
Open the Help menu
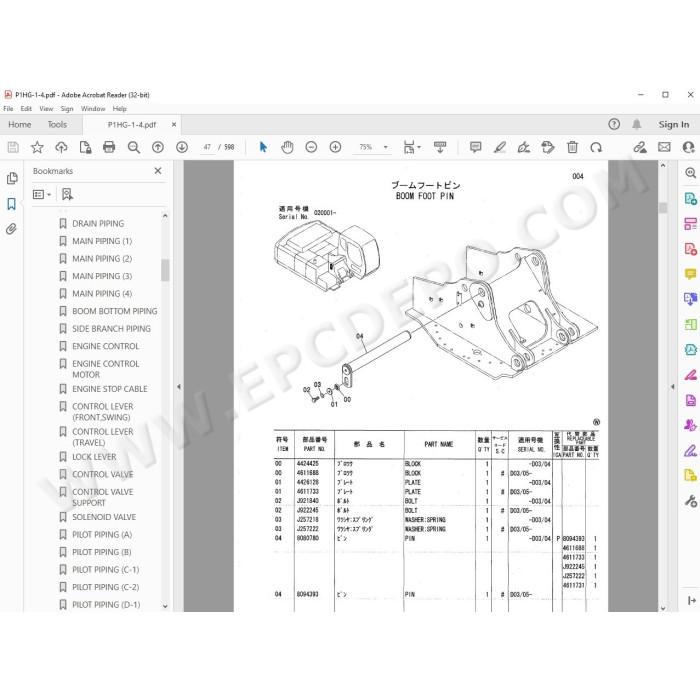(119, 108)
